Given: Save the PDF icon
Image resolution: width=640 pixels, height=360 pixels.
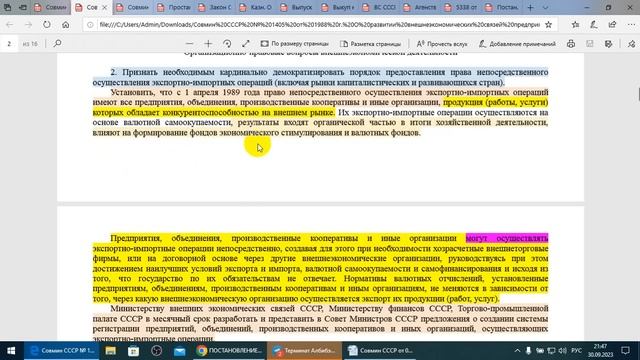Looking at the screenshot, I should click(590, 44).
